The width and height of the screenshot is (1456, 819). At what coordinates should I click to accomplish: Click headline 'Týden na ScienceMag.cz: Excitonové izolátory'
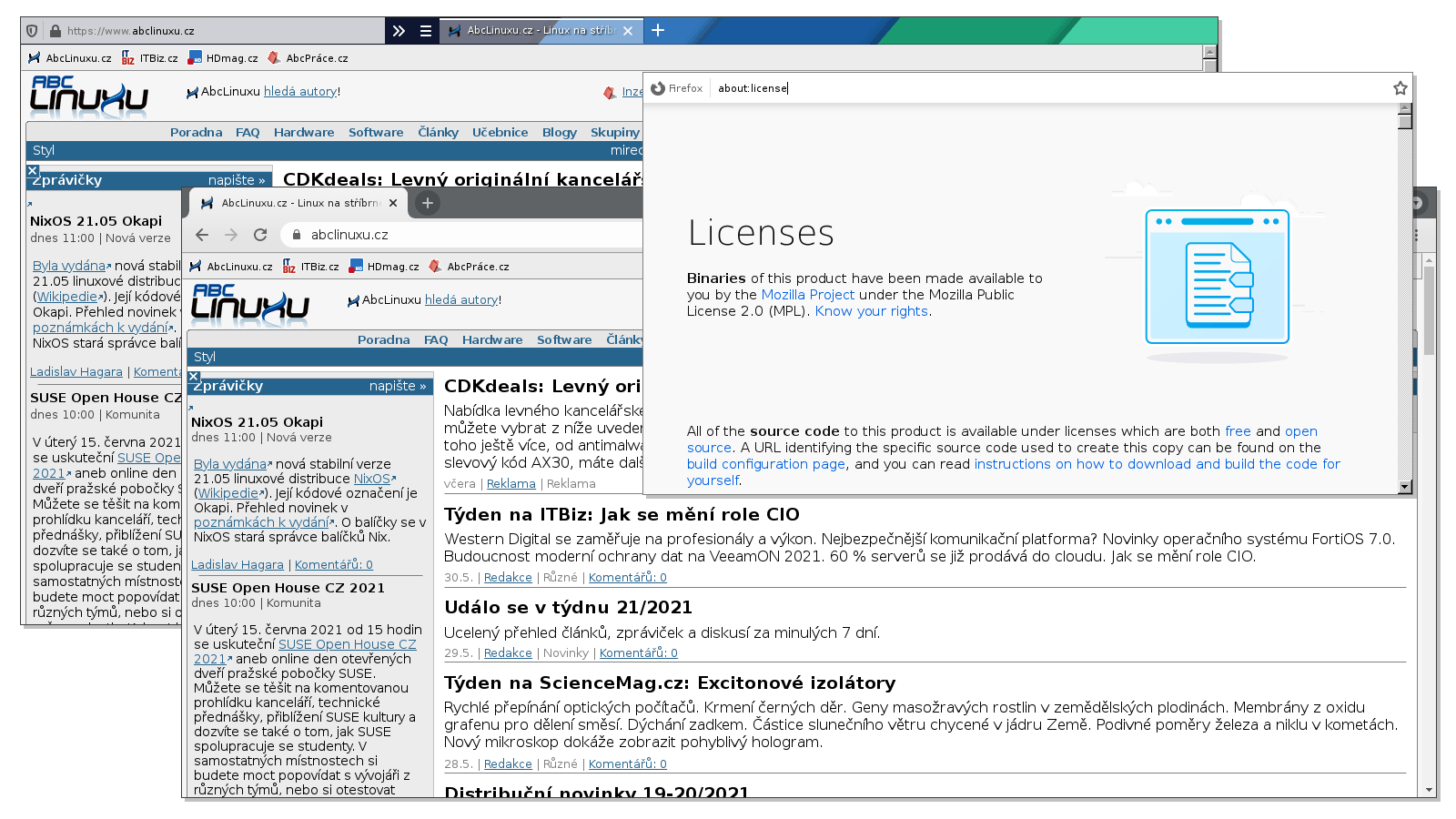[x=670, y=683]
